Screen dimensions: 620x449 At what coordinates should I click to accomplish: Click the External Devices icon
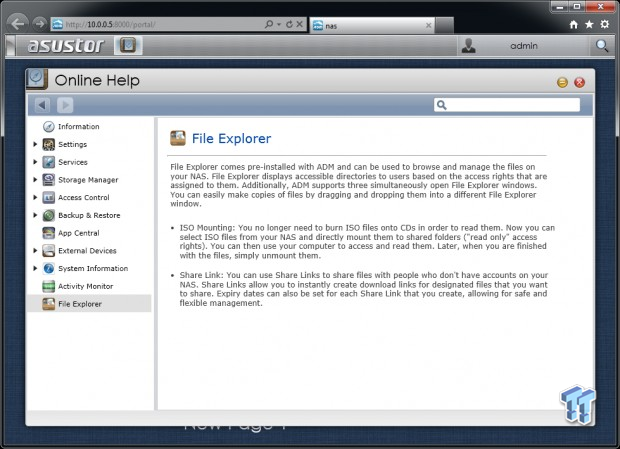click(49, 251)
